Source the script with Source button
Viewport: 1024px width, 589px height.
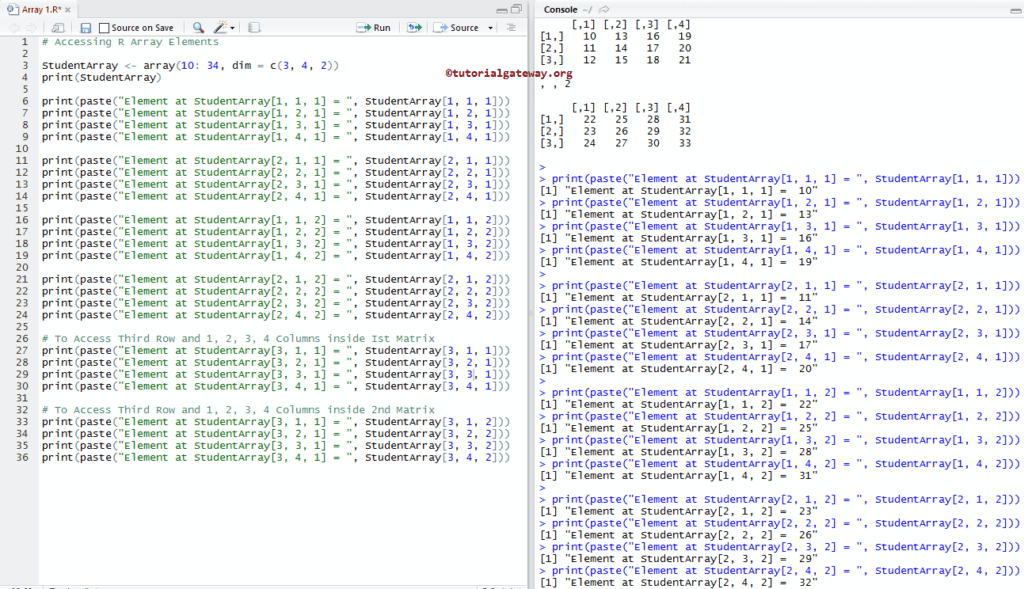click(456, 27)
